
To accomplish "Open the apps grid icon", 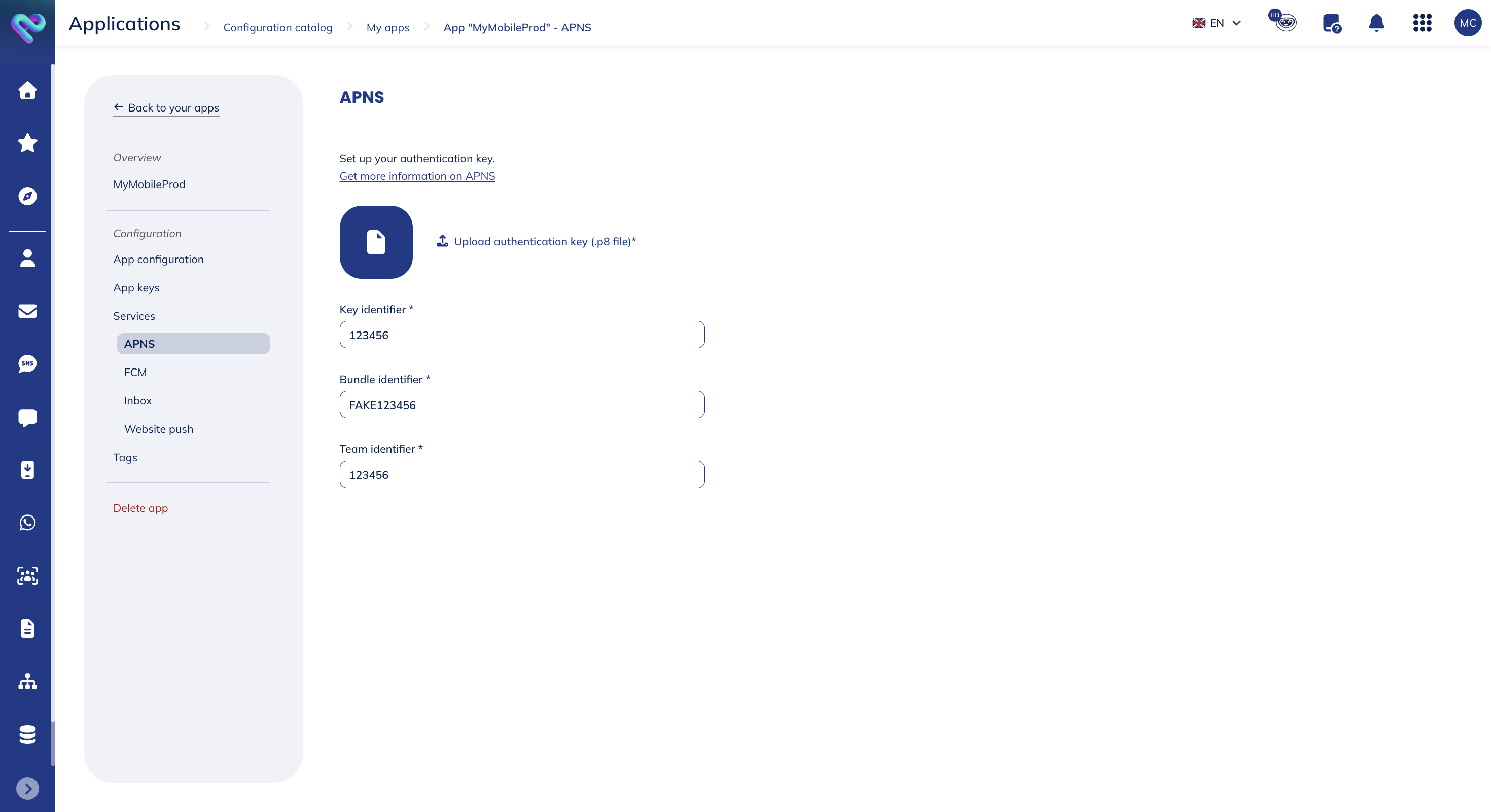I will click(1422, 23).
